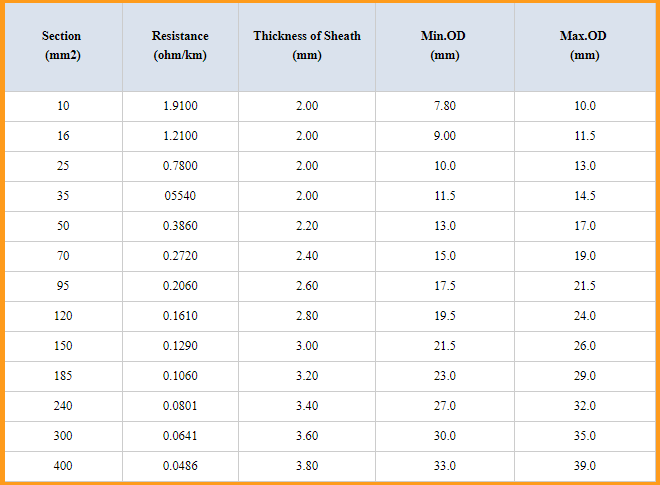Click the Min.OD cell showing 27.0
The width and height of the screenshot is (660, 485).
point(444,406)
